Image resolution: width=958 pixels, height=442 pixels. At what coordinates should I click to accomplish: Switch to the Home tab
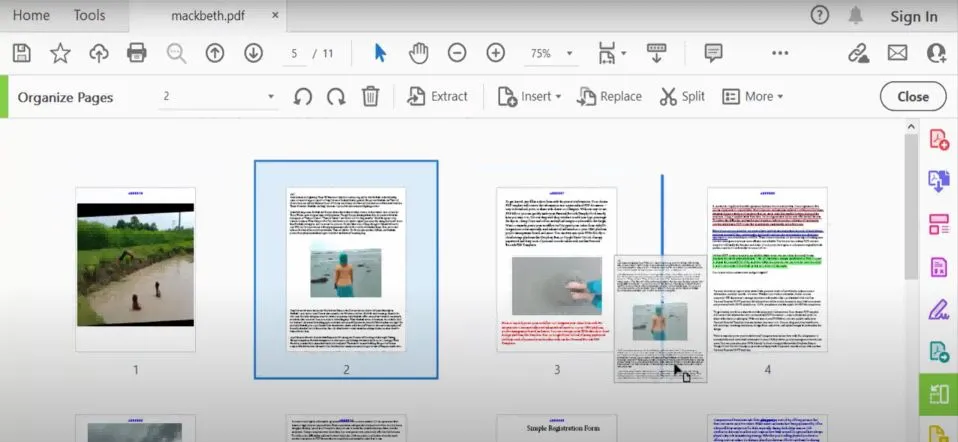31,15
